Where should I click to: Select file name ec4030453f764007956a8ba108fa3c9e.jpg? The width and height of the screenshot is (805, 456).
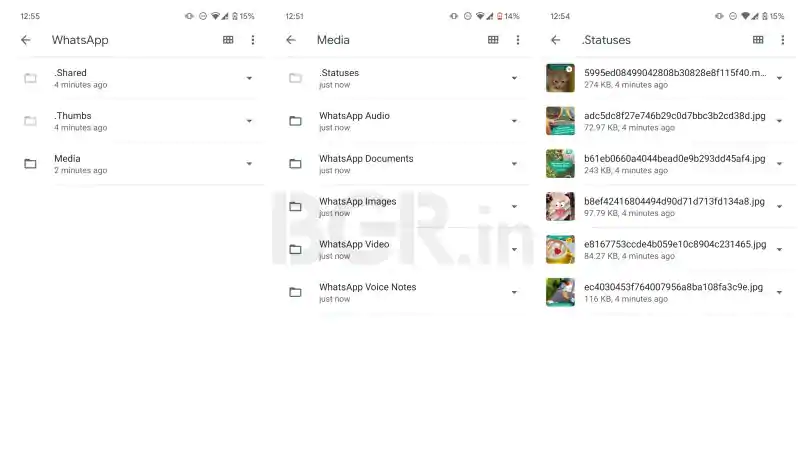point(674,287)
